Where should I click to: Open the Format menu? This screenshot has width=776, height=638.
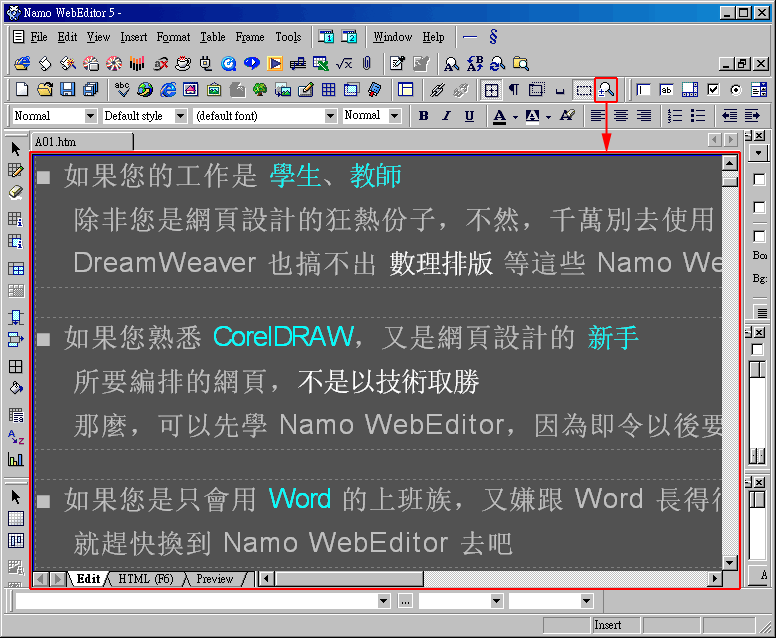173,37
